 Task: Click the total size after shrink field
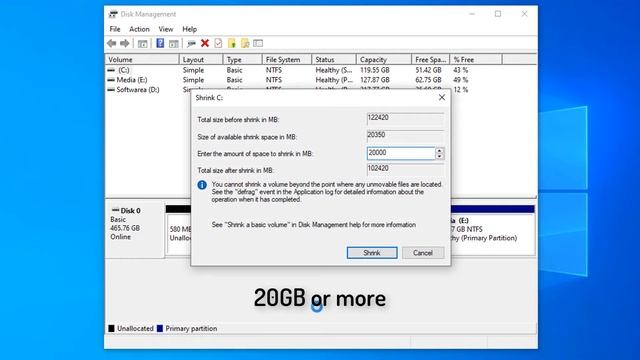coord(405,169)
